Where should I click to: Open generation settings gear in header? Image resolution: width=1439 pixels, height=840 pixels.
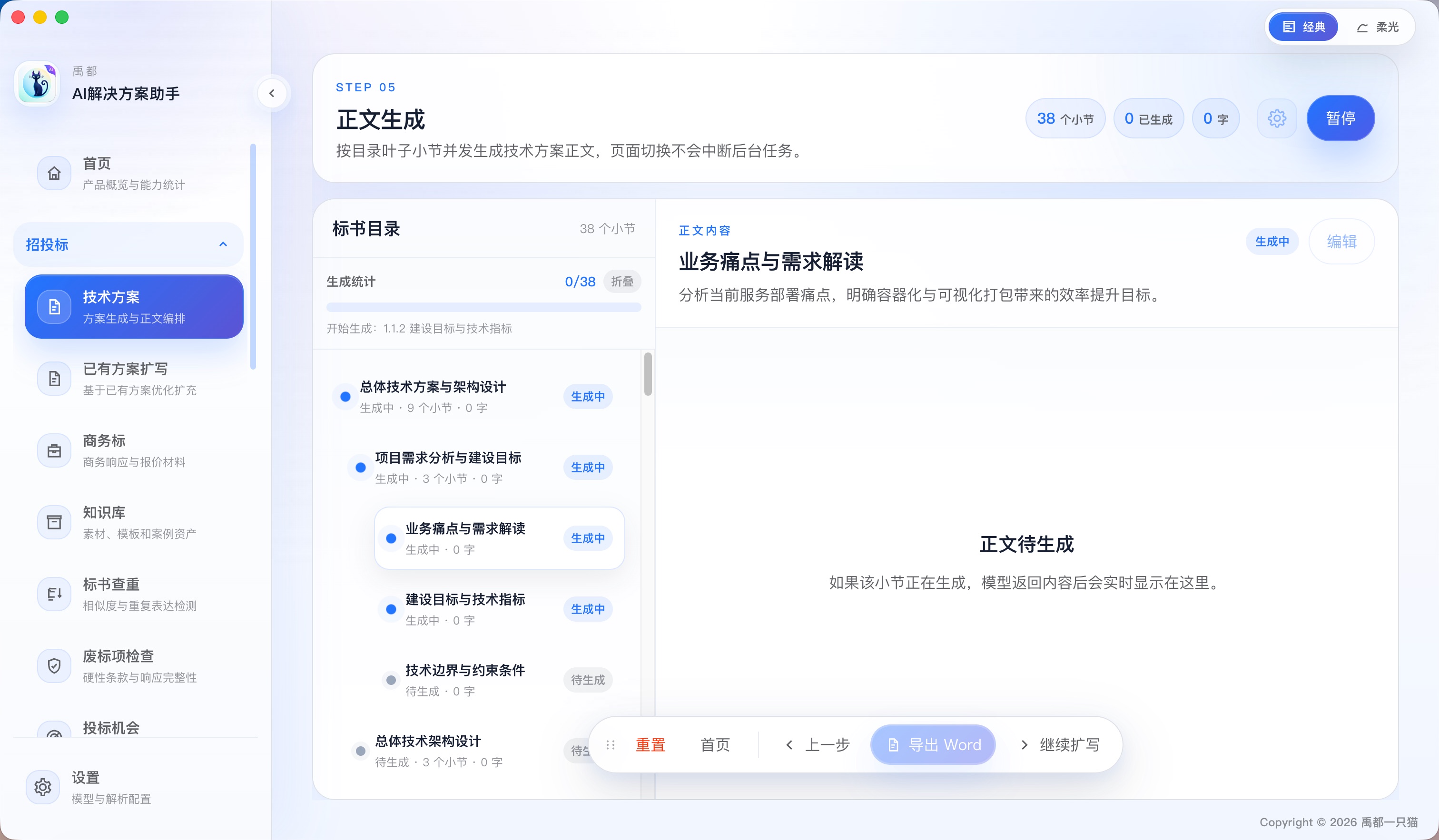[1277, 119]
